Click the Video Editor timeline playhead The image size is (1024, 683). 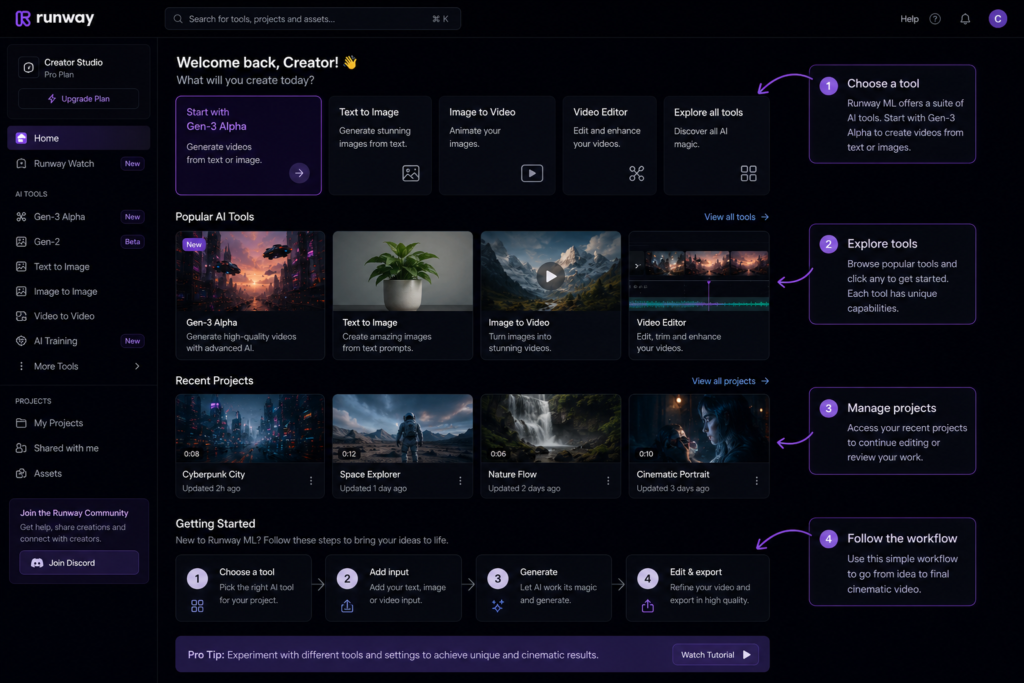tap(709, 294)
